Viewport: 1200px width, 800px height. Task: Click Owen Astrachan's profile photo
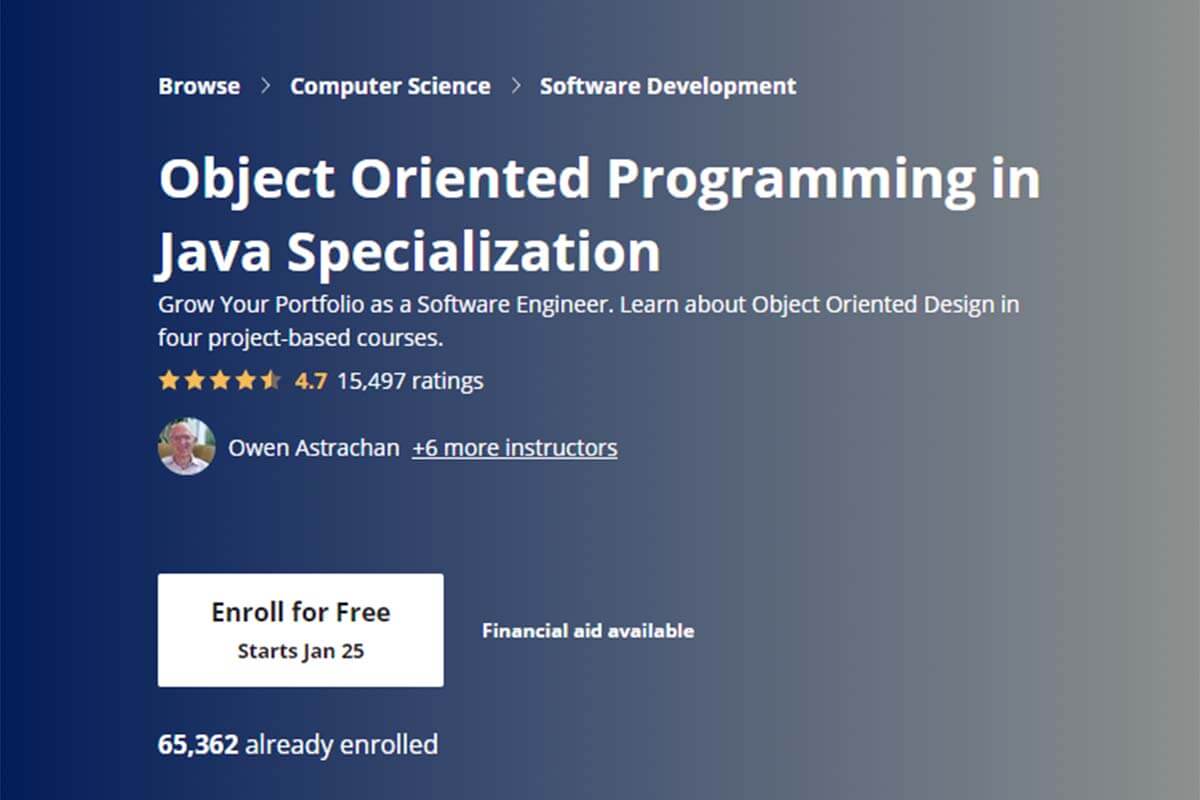click(x=186, y=447)
